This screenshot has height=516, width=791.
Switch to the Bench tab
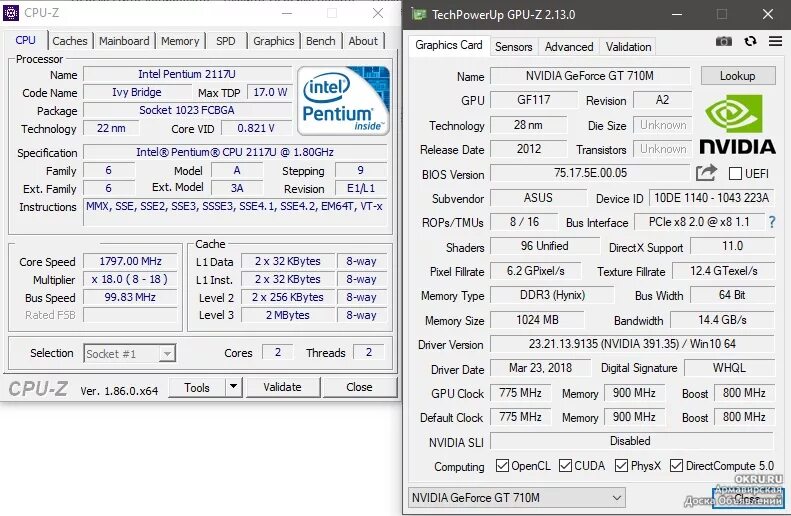click(321, 41)
